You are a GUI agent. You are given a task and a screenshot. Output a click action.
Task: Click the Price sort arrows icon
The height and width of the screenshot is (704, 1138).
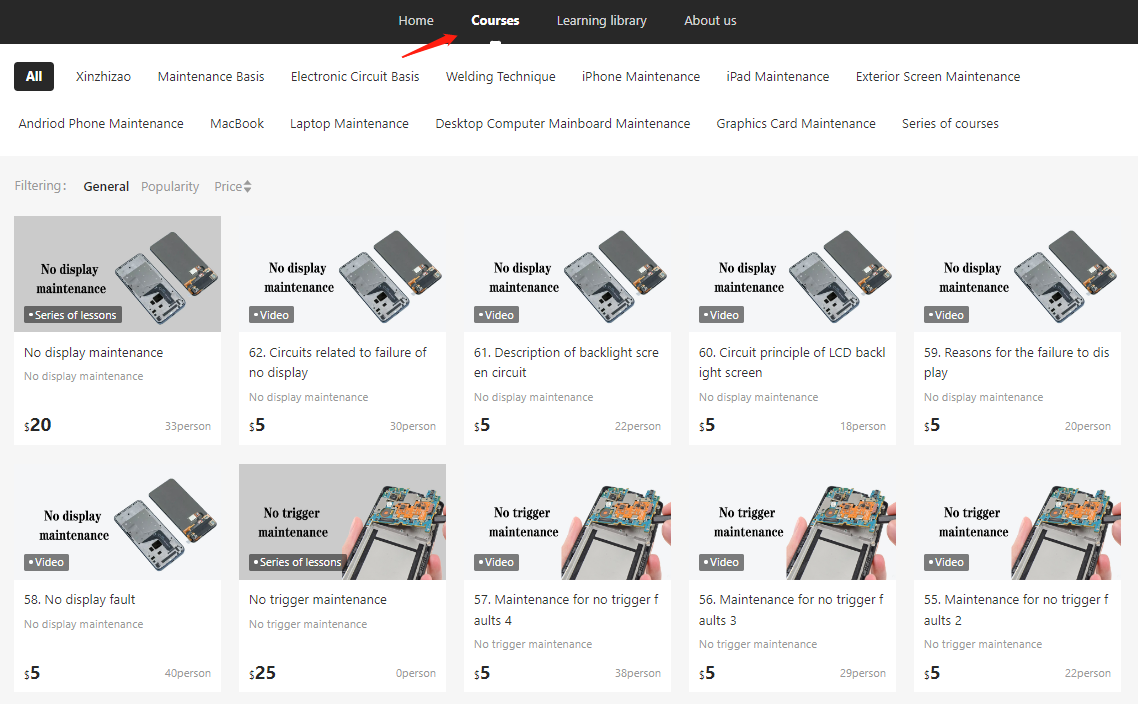pos(247,187)
